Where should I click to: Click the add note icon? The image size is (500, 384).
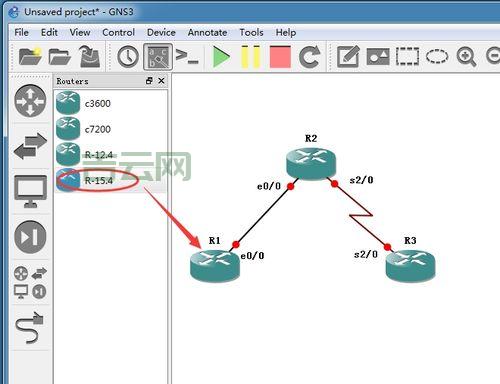pos(348,57)
